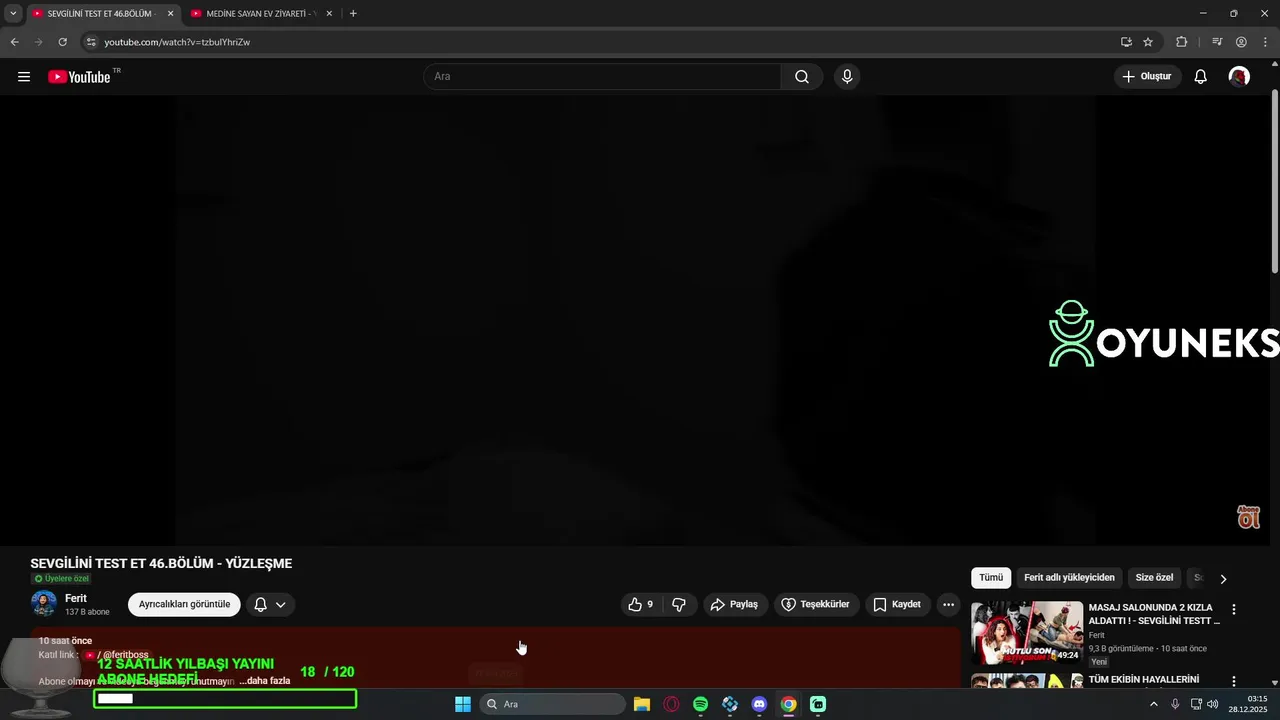The height and width of the screenshot is (720, 1280).
Task: Open Ferit channel name link
Action: [x=76, y=598]
